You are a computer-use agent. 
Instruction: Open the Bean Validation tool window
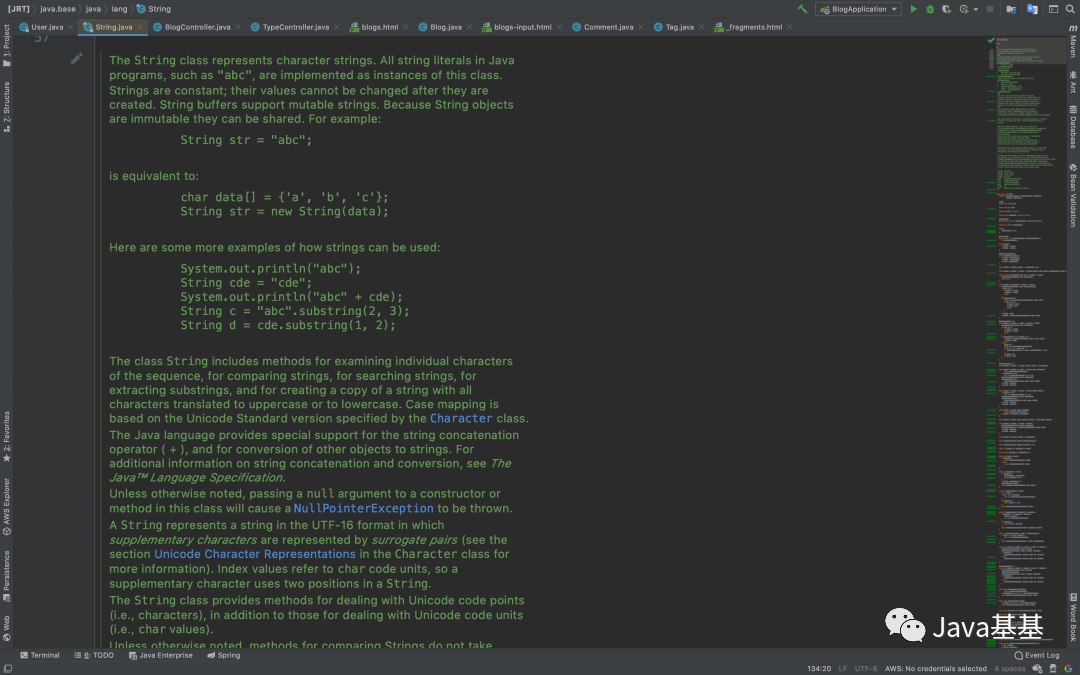coord(1073,196)
